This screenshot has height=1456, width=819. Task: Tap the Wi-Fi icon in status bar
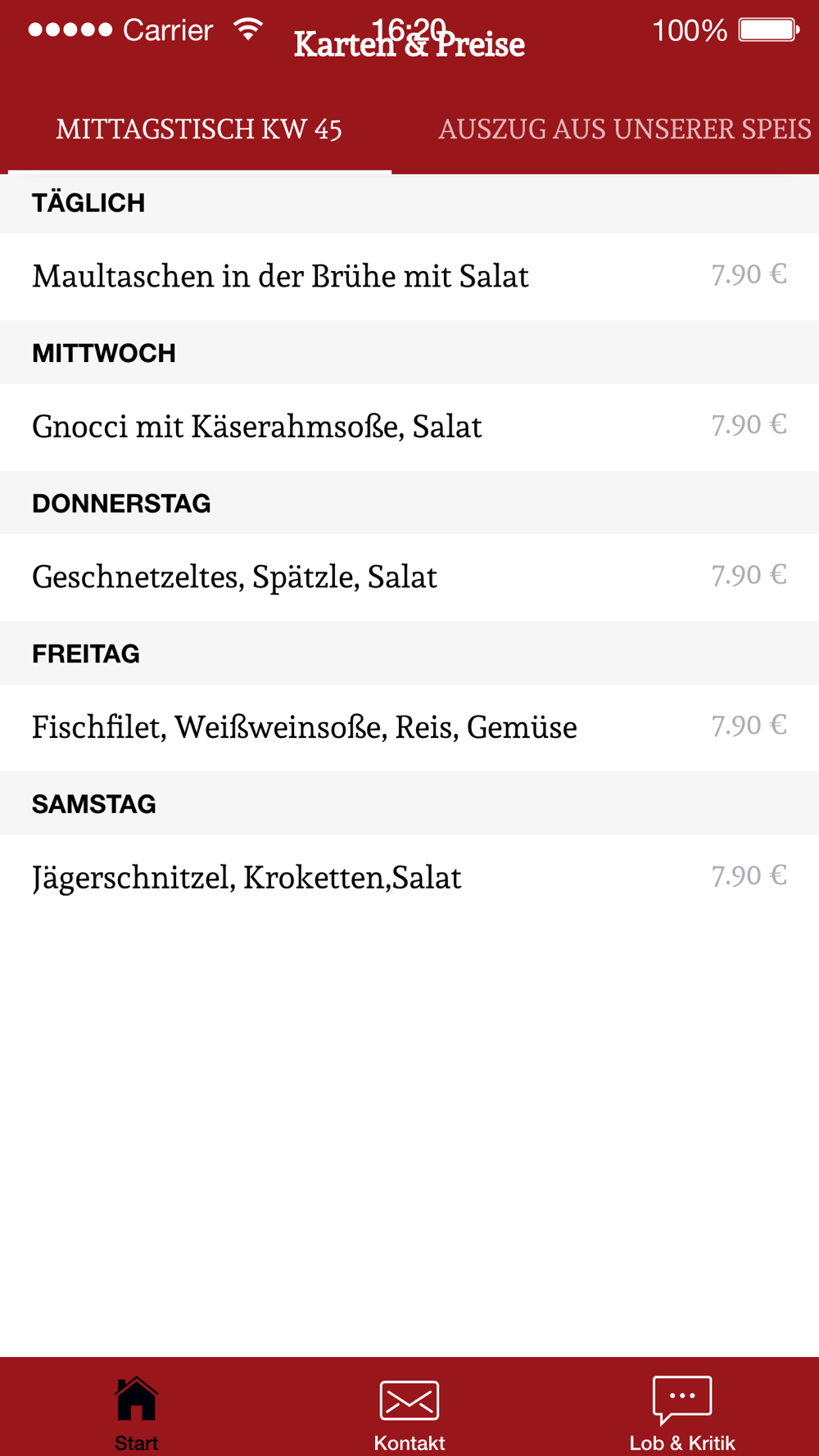click(248, 29)
